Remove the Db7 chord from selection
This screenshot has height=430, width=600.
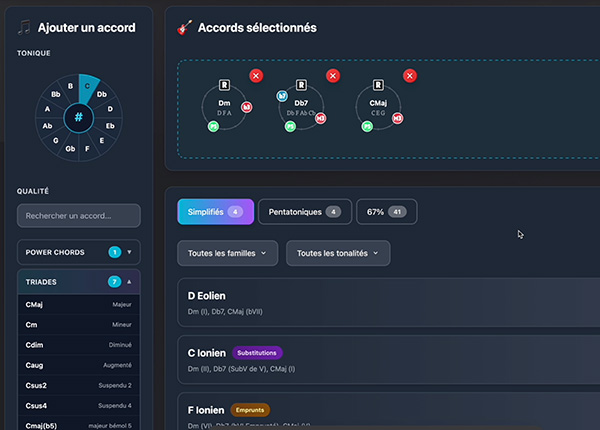[333, 76]
